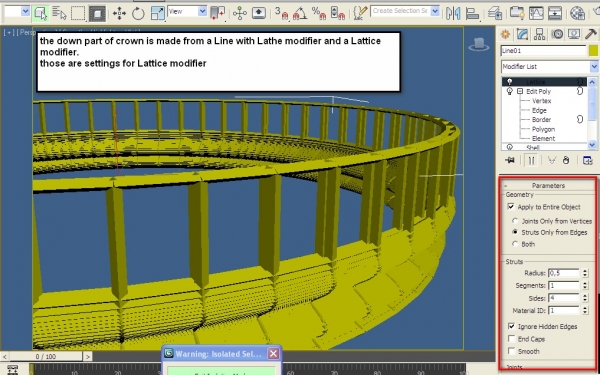Open the Hierarchy panel tab icon
The width and height of the screenshot is (600, 375).
[540, 34]
